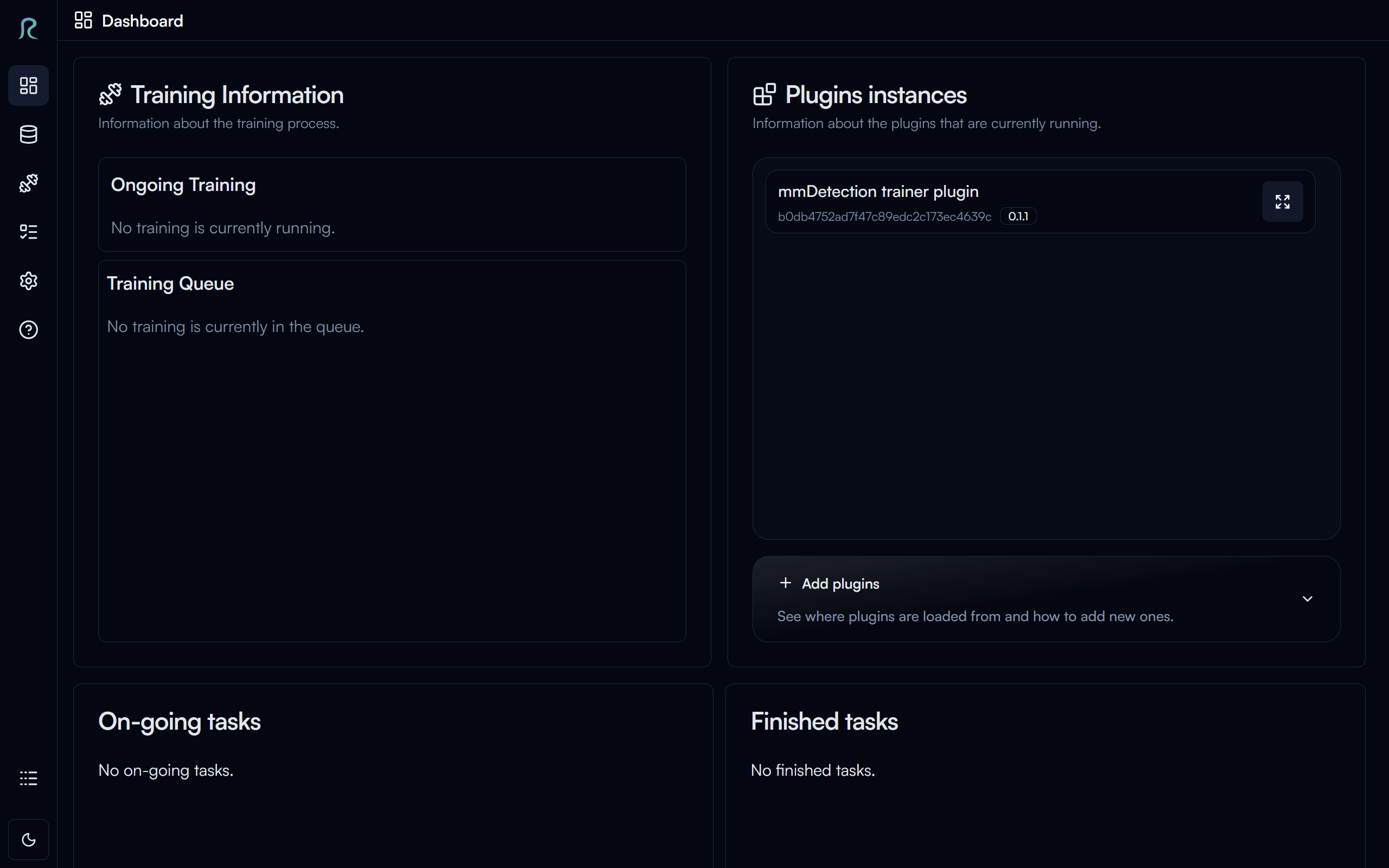Click 'Information about the training process.' subtitle
This screenshot has height=868, width=1389.
point(219,124)
